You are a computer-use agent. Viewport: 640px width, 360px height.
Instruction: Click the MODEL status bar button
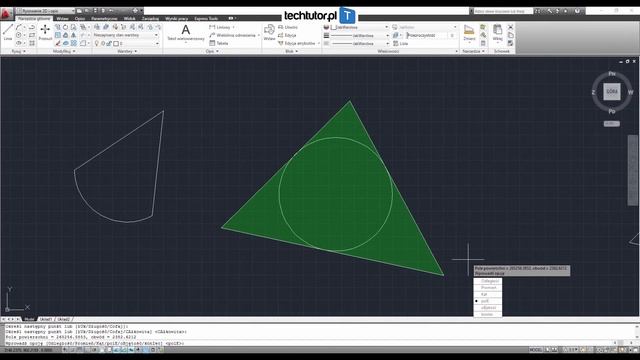click(x=535, y=350)
